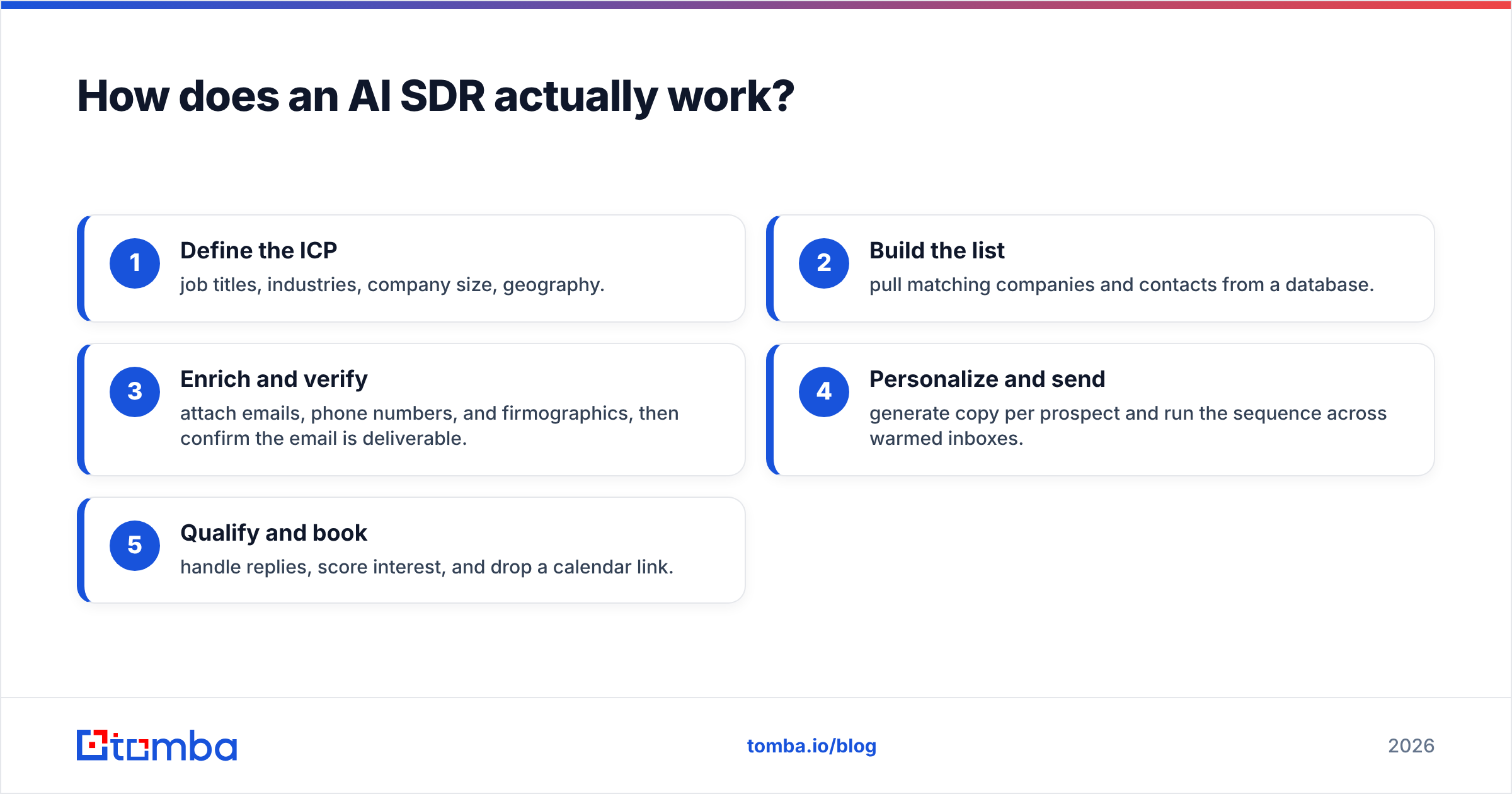Select the 'Define the ICP' title
Image resolution: width=1512 pixels, height=794 pixels.
click(x=259, y=251)
